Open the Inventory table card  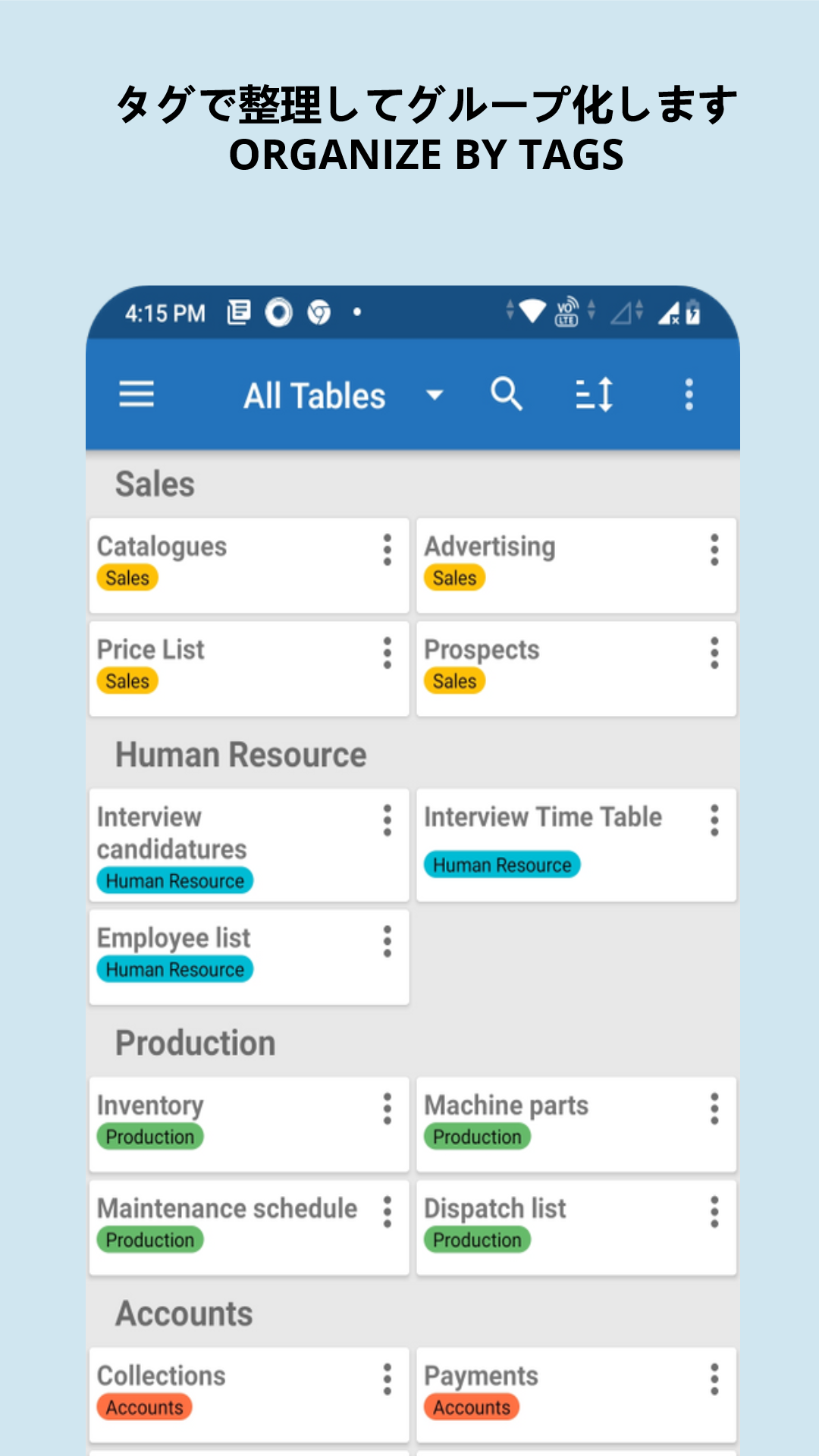click(x=249, y=1125)
